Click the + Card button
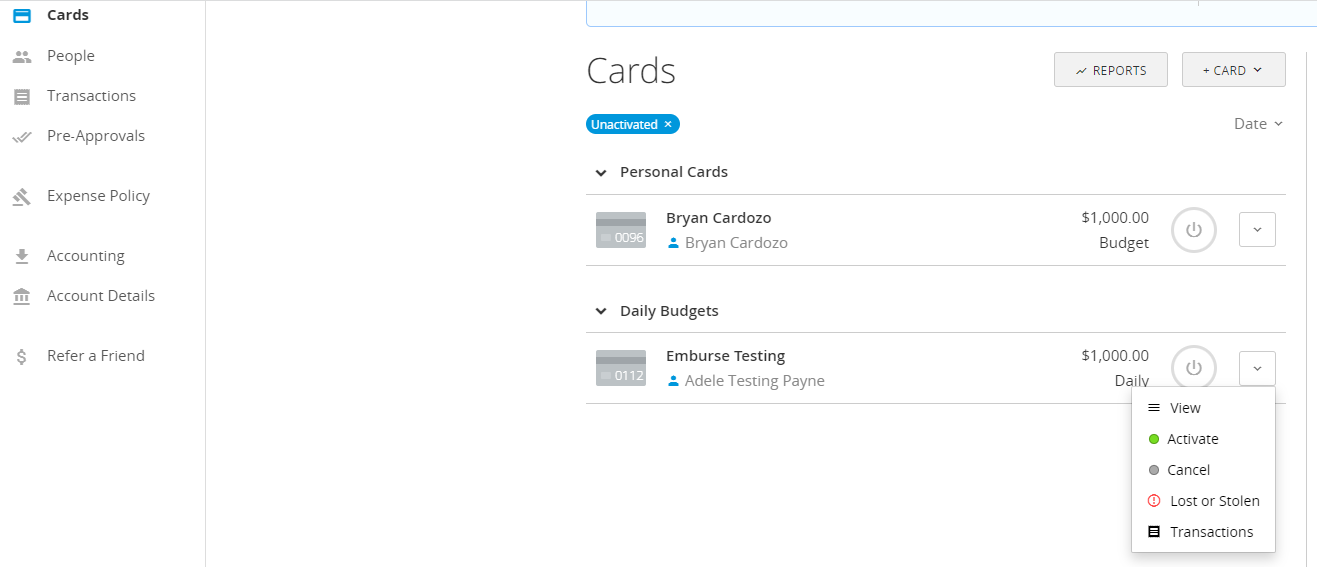Screen dimensions: 1317x567 coord(1233,70)
